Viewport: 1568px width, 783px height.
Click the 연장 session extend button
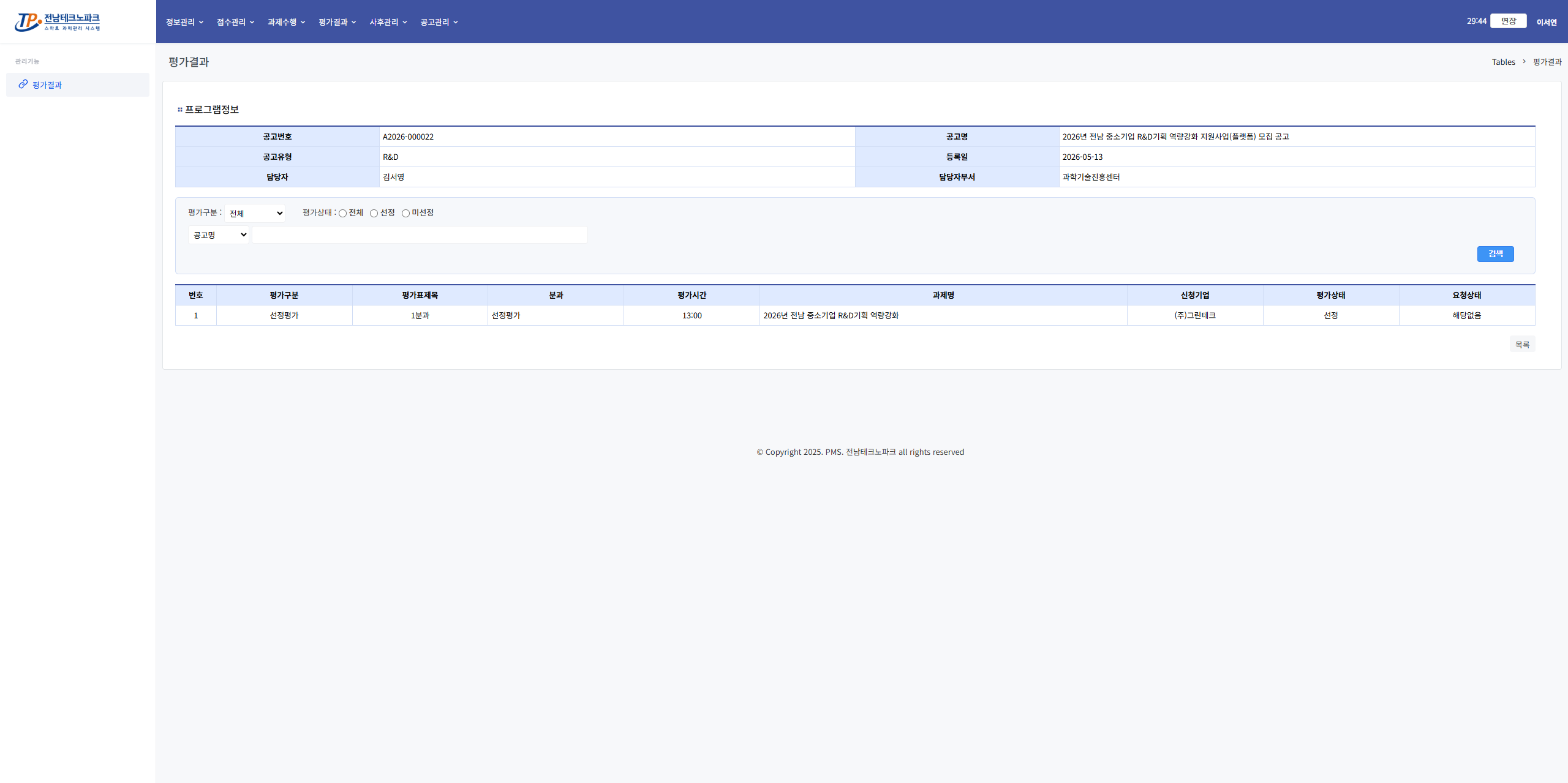pos(1508,21)
